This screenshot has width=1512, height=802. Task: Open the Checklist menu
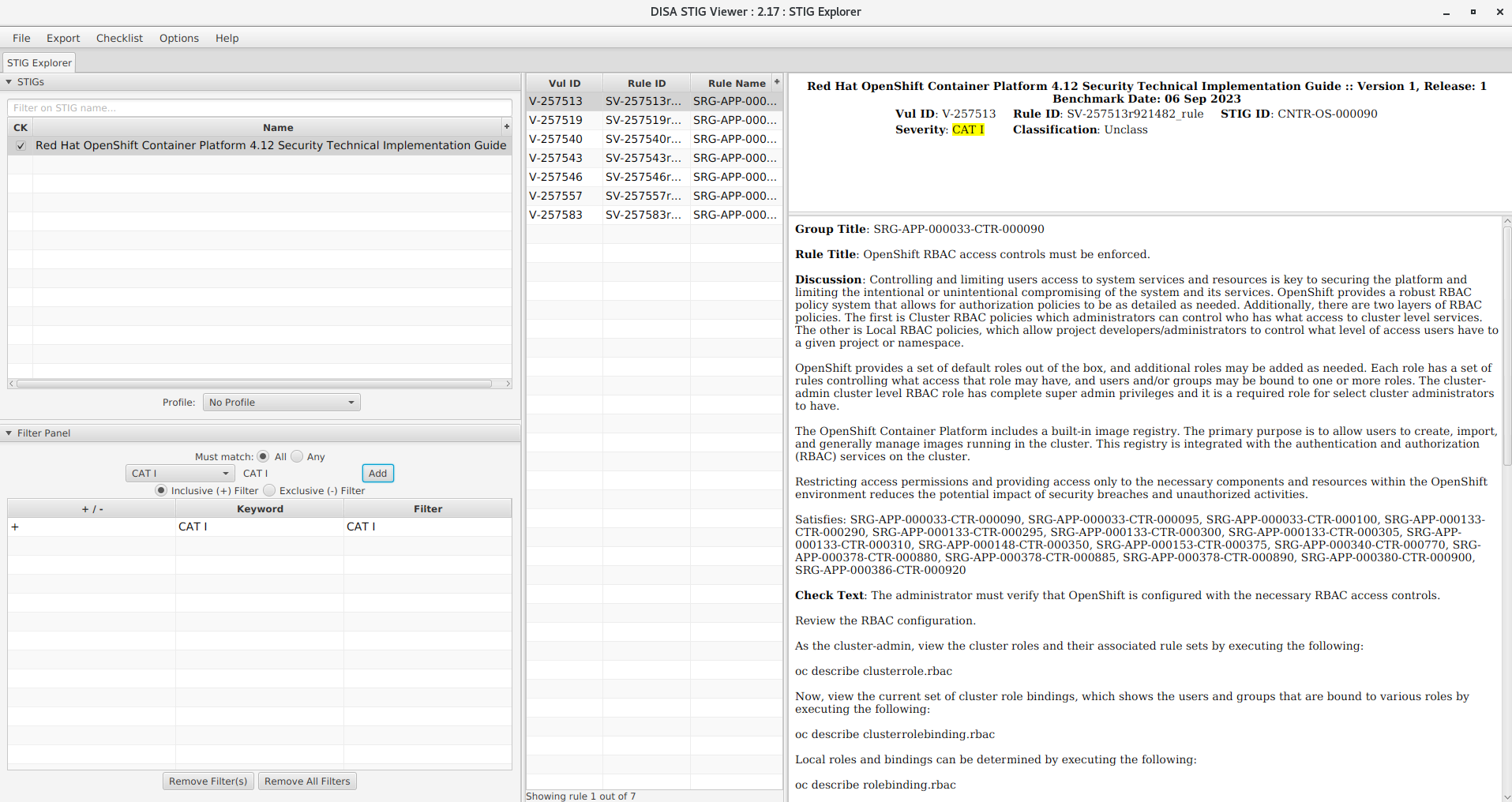tap(119, 38)
